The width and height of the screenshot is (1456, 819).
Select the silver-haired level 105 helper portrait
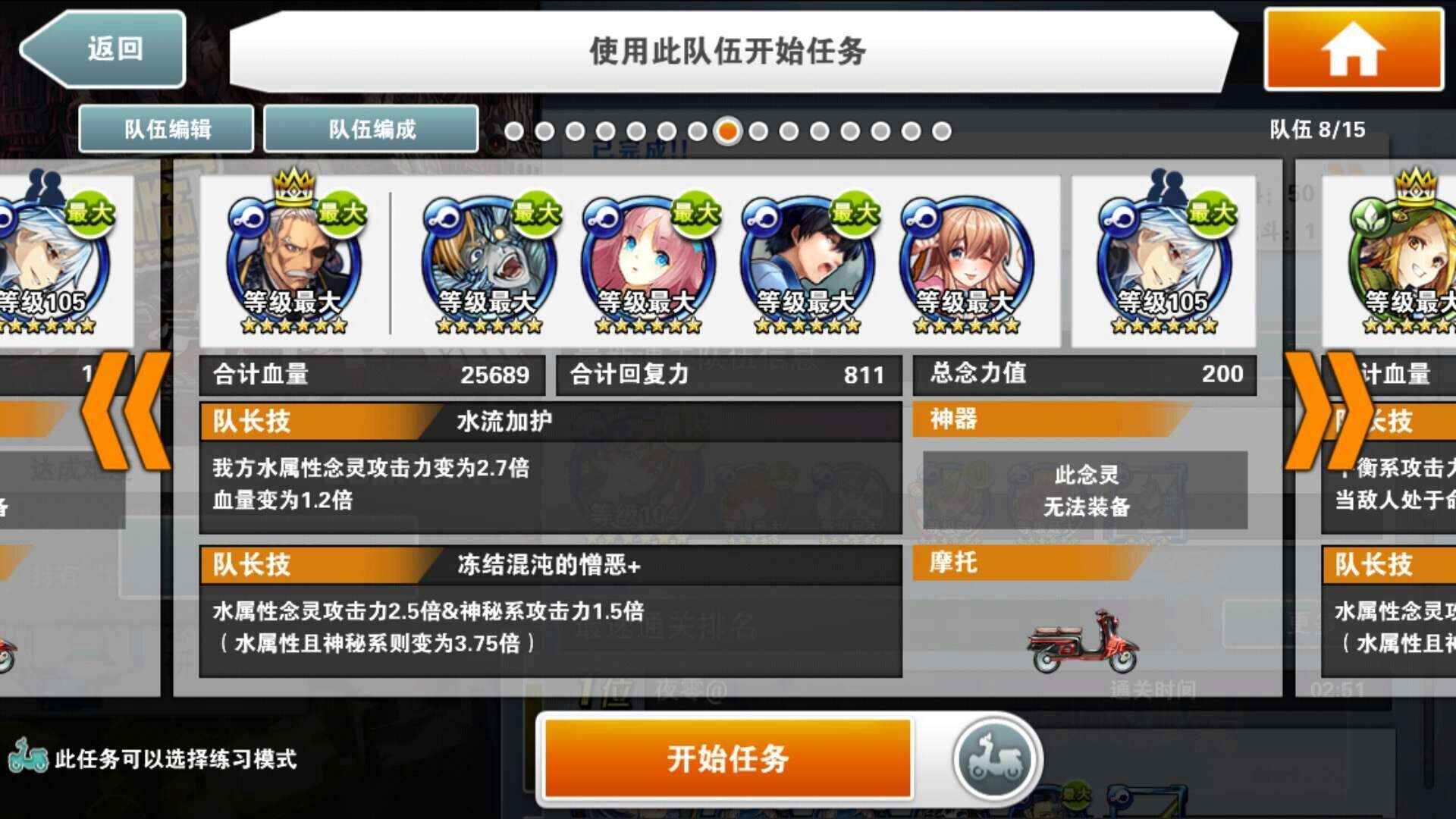[1165, 258]
